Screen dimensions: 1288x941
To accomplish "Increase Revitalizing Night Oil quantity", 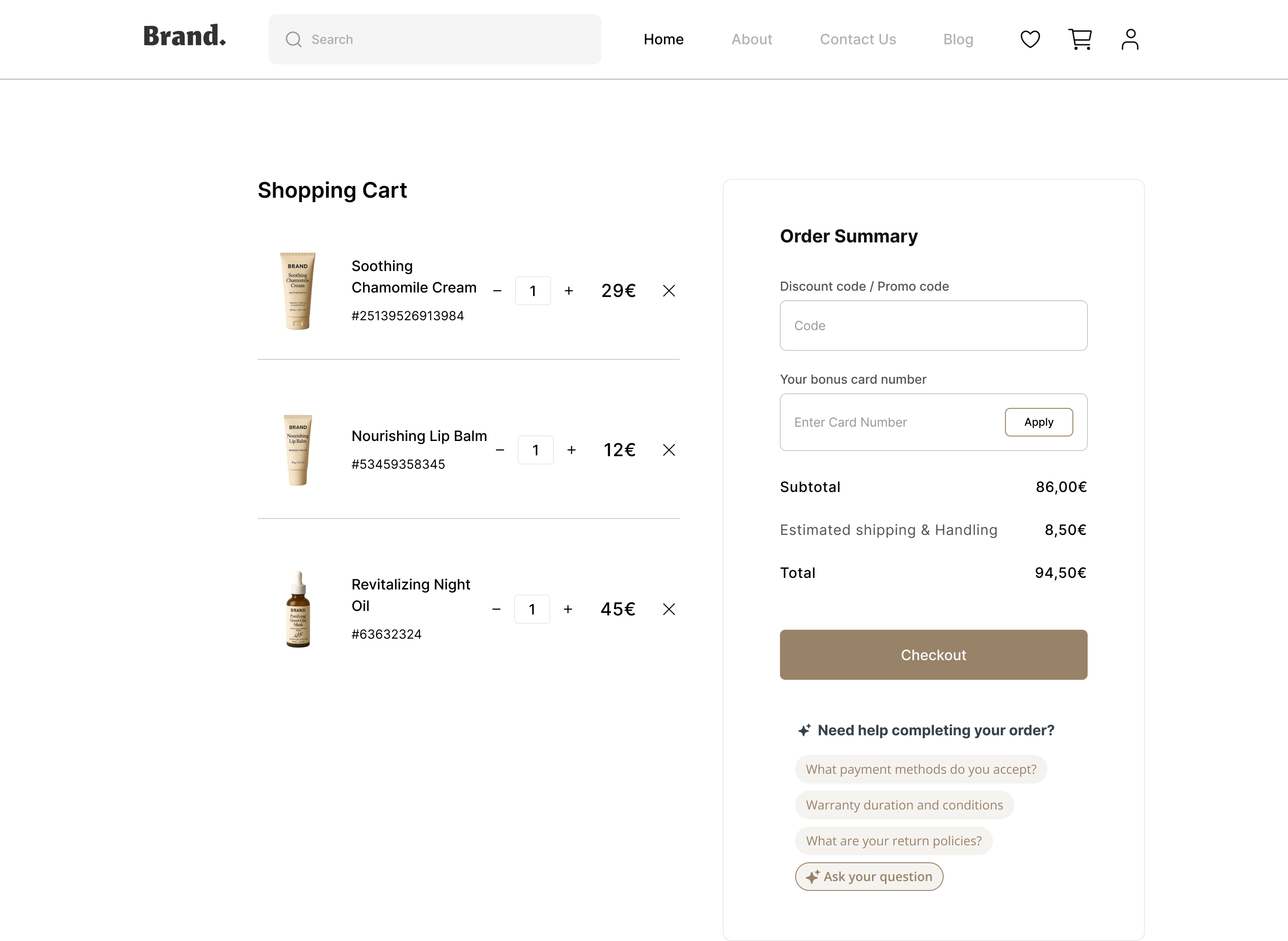I will point(568,610).
